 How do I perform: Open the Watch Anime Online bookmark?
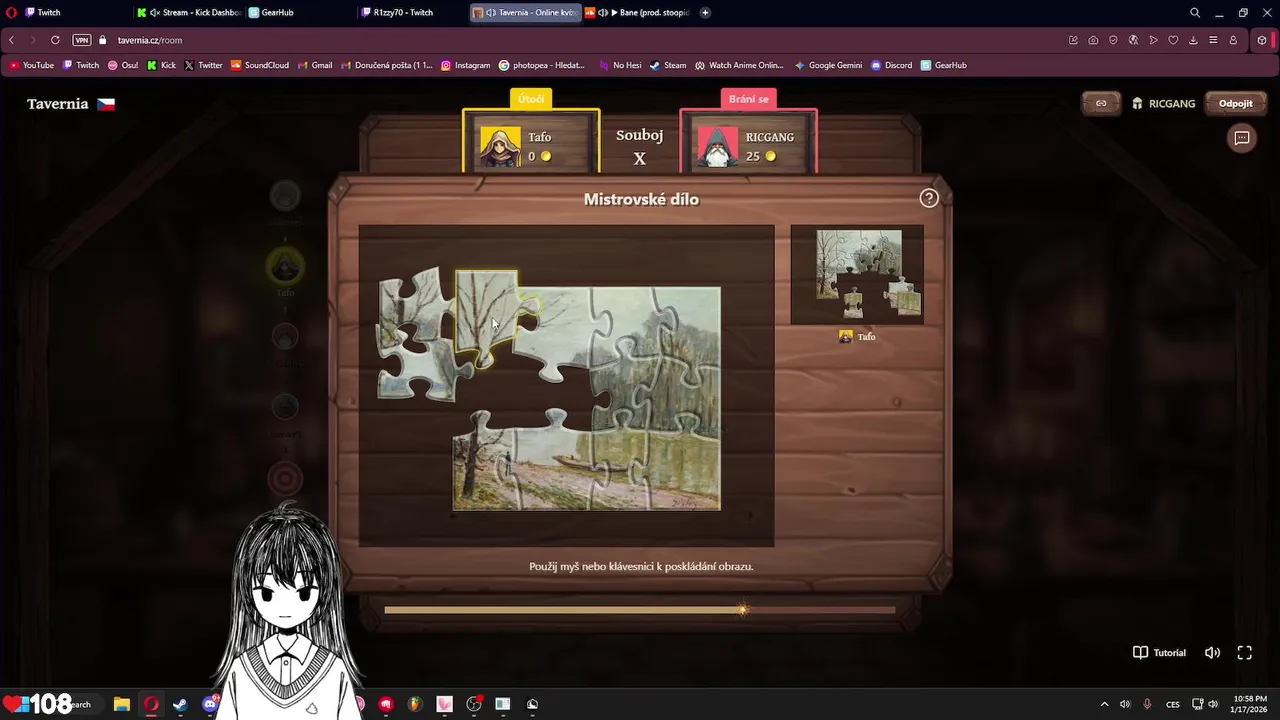[739, 65]
